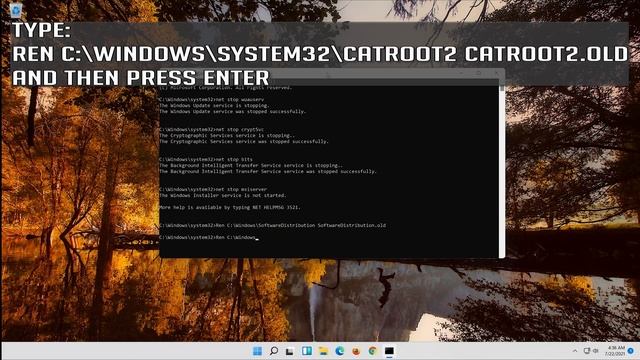Click 'Background Intelligent Transfer Service was stopped successfully' line
Screen dimensions: 640x360
(x=268, y=171)
